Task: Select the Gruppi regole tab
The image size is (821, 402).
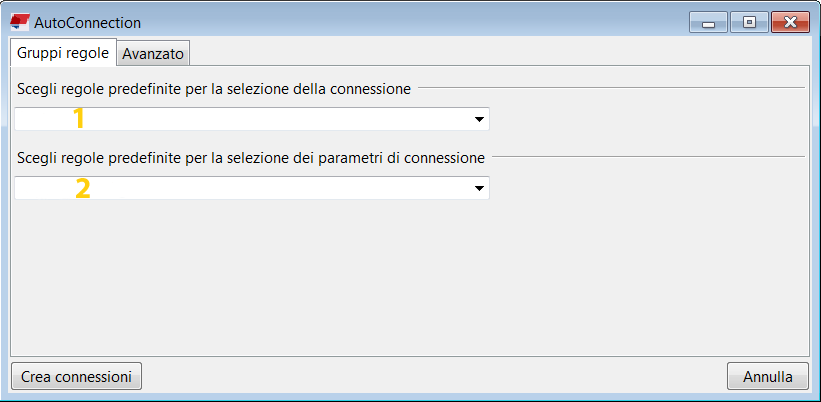Action: click(62, 53)
